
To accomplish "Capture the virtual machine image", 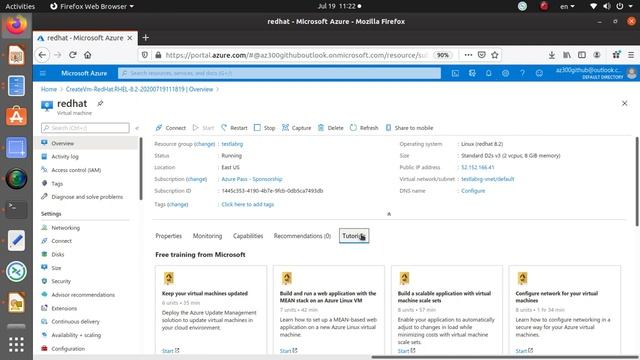I will (x=297, y=128).
